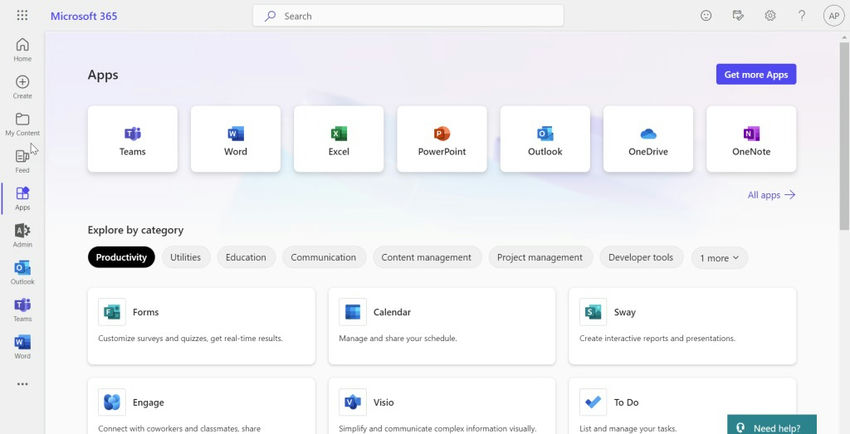Launch the Outlook app tile

(x=545, y=139)
